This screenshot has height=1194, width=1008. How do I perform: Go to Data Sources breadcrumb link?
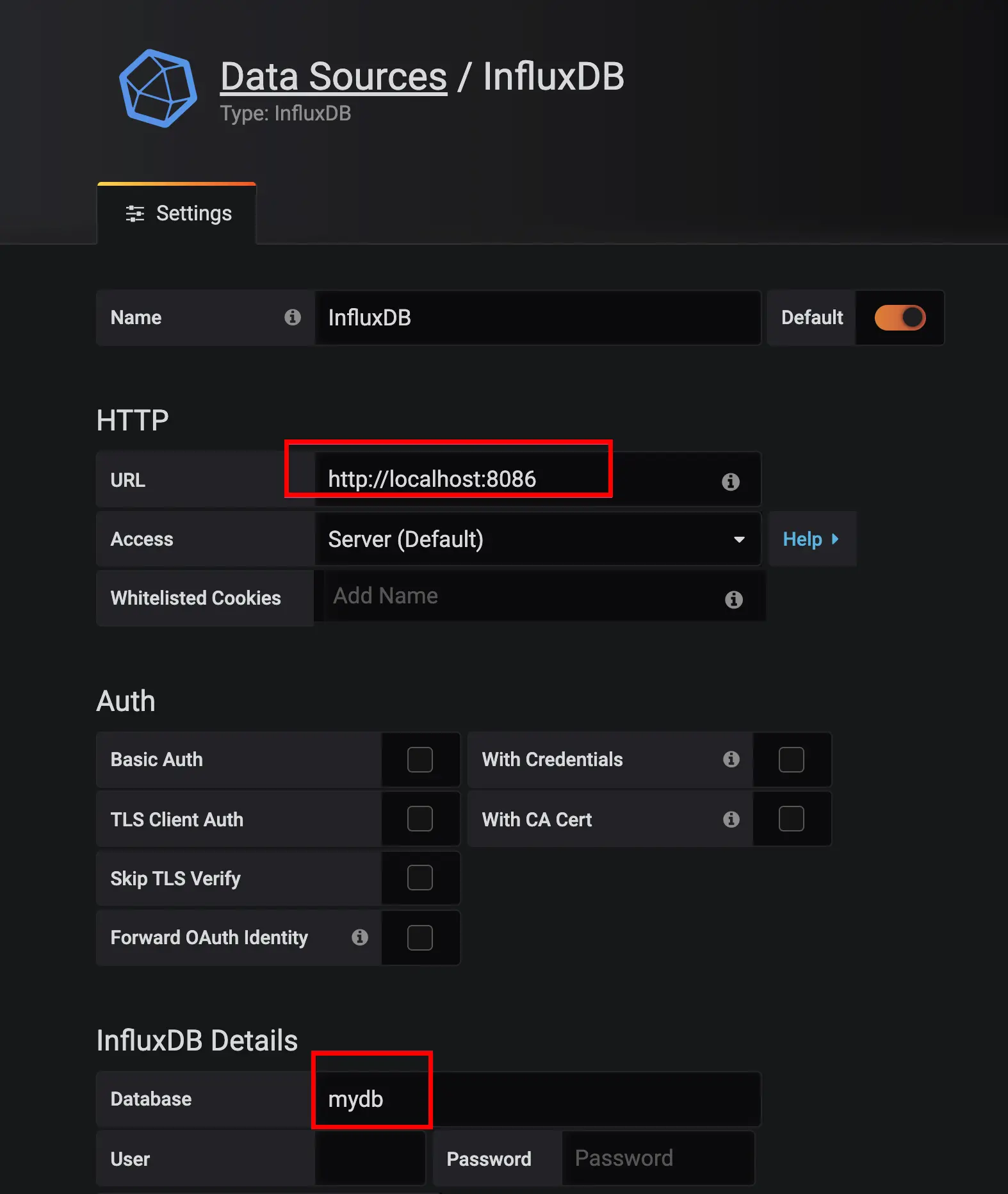(334, 77)
